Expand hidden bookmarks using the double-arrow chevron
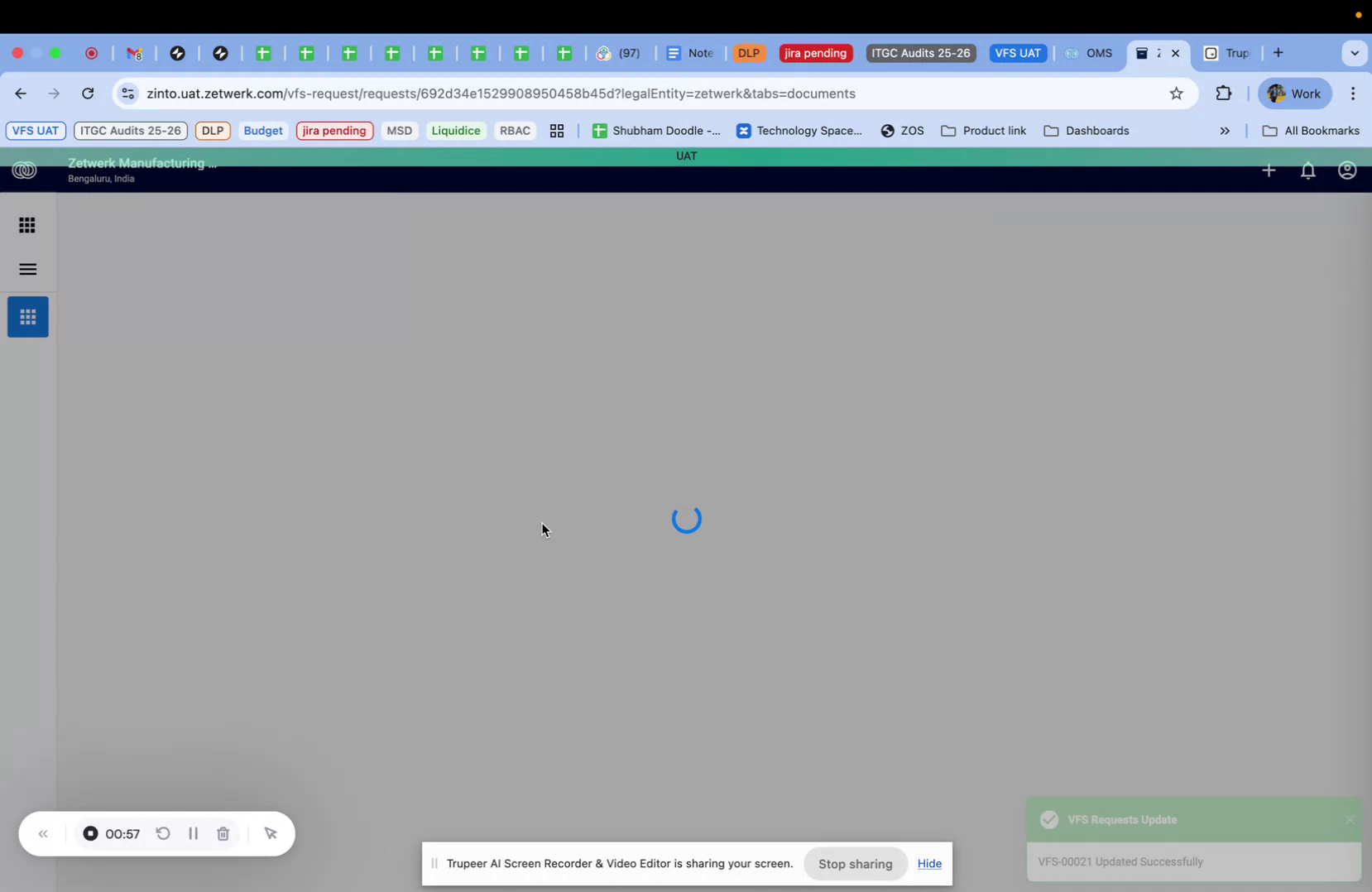This screenshot has height=892, width=1372. pos(1225,131)
